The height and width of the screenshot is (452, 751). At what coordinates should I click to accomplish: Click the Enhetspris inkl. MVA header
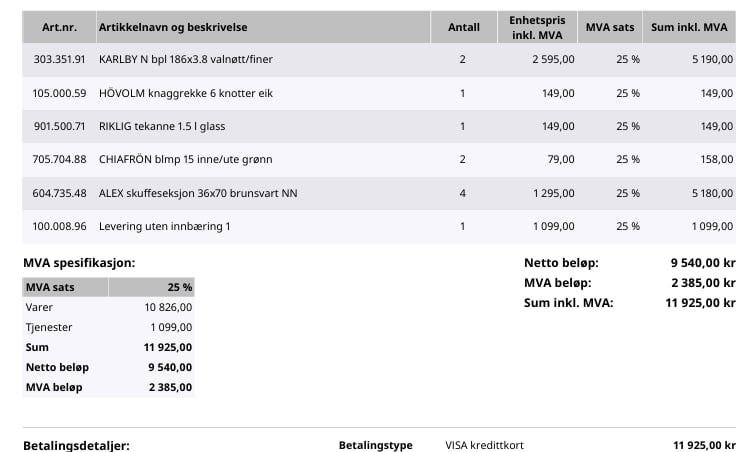(x=536, y=27)
